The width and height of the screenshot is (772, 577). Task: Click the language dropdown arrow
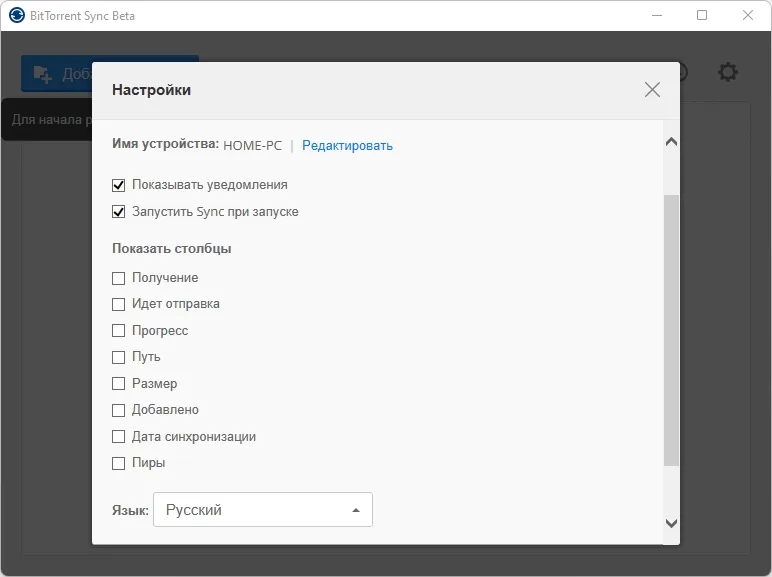356,510
